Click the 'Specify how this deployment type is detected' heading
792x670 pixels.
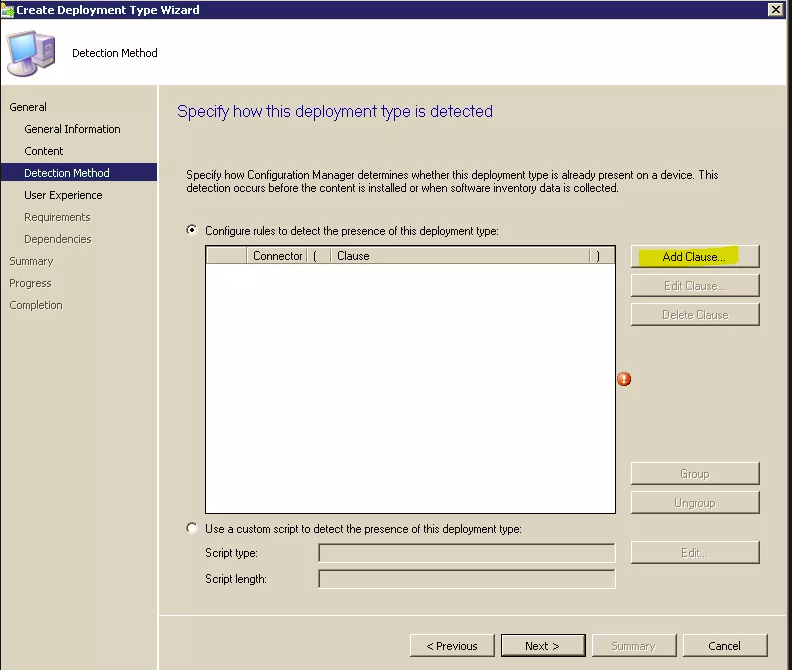(x=335, y=111)
